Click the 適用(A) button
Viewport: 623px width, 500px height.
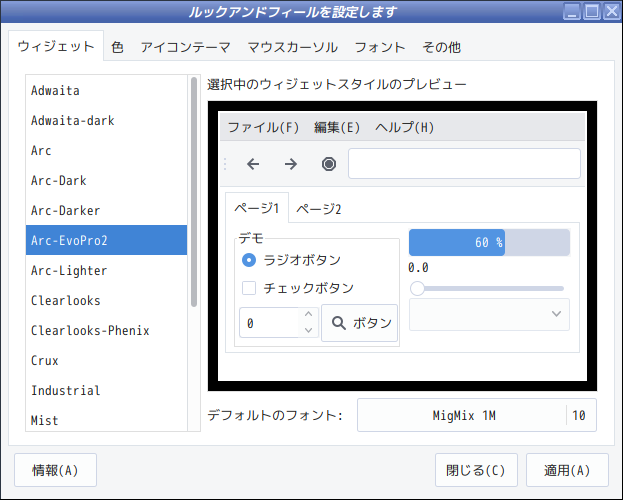(567, 470)
